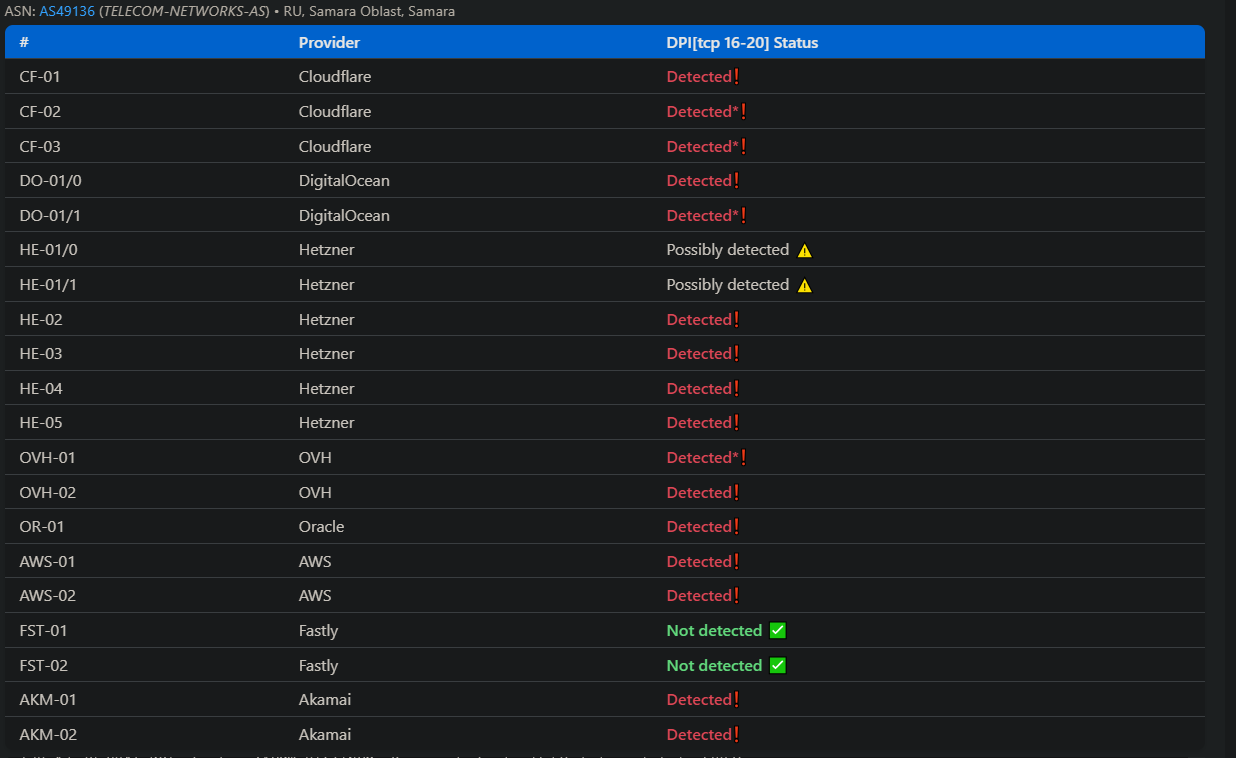
Task: Click 'Not detected' status for FST-02
Action: point(714,666)
